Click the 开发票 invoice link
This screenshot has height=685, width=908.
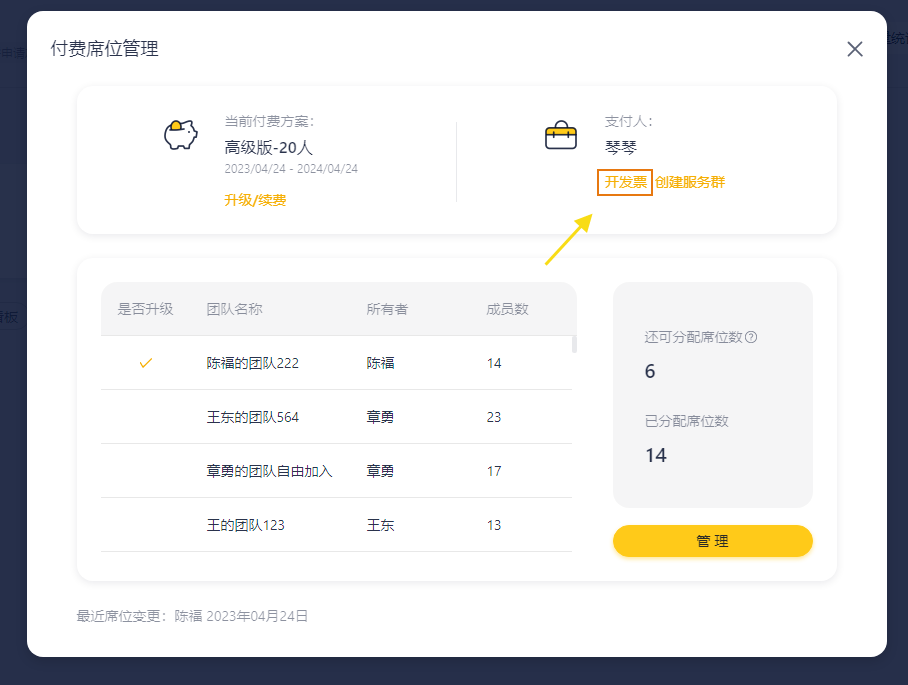point(625,182)
